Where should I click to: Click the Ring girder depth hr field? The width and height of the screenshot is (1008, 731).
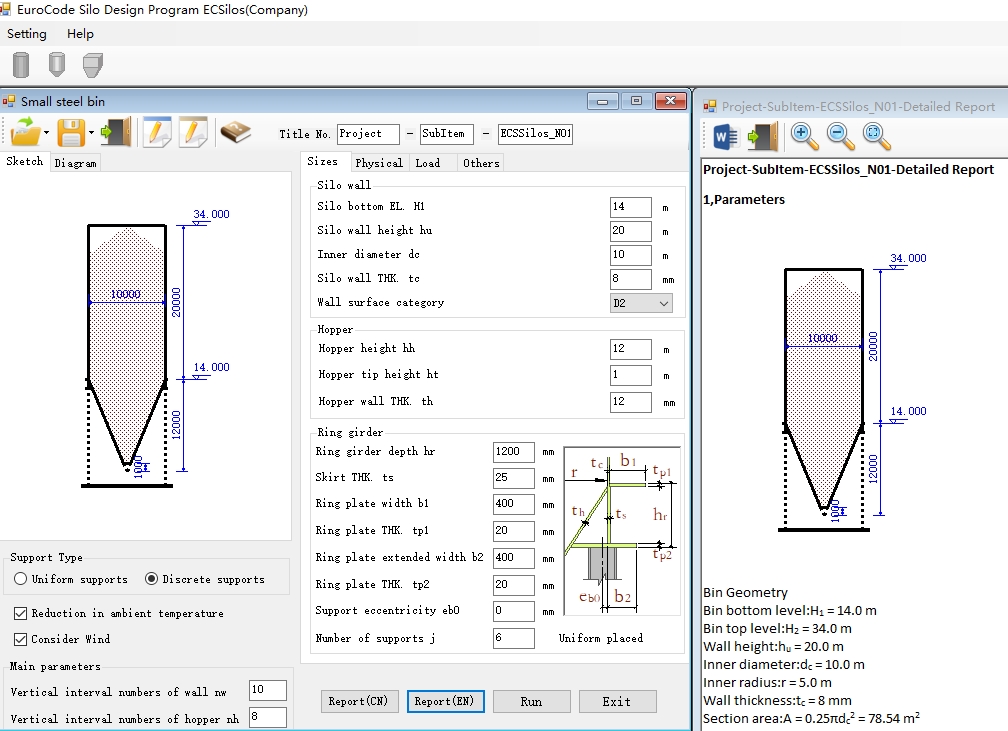click(514, 452)
